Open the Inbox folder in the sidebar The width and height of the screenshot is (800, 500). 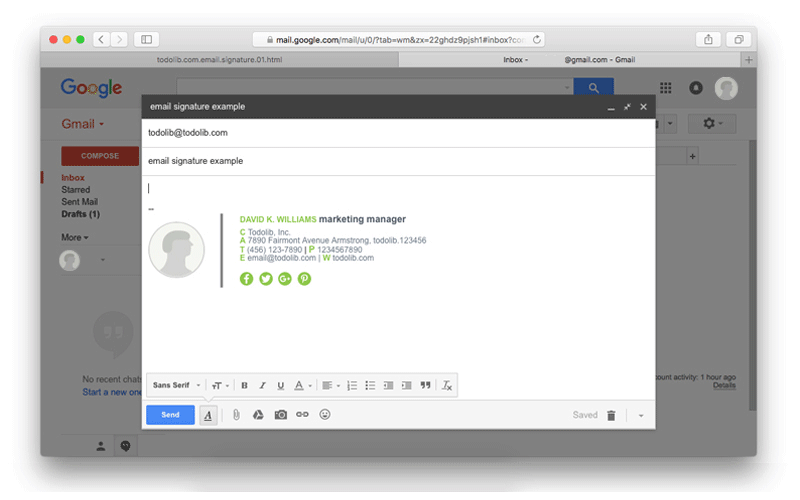click(x=73, y=178)
